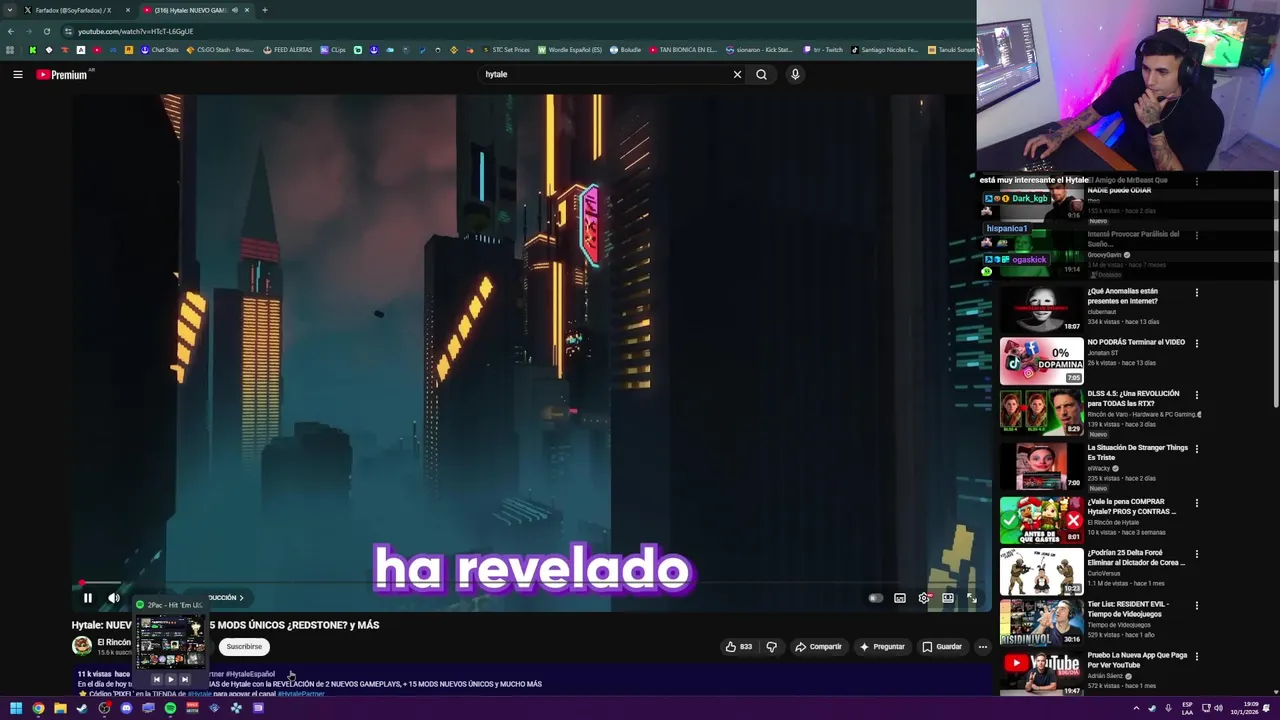Image resolution: width=1280 pixels, height=720 pixels.
Task: Open Spotify from the taskbar
Action: pyautogui.click(x=170, y=708)
